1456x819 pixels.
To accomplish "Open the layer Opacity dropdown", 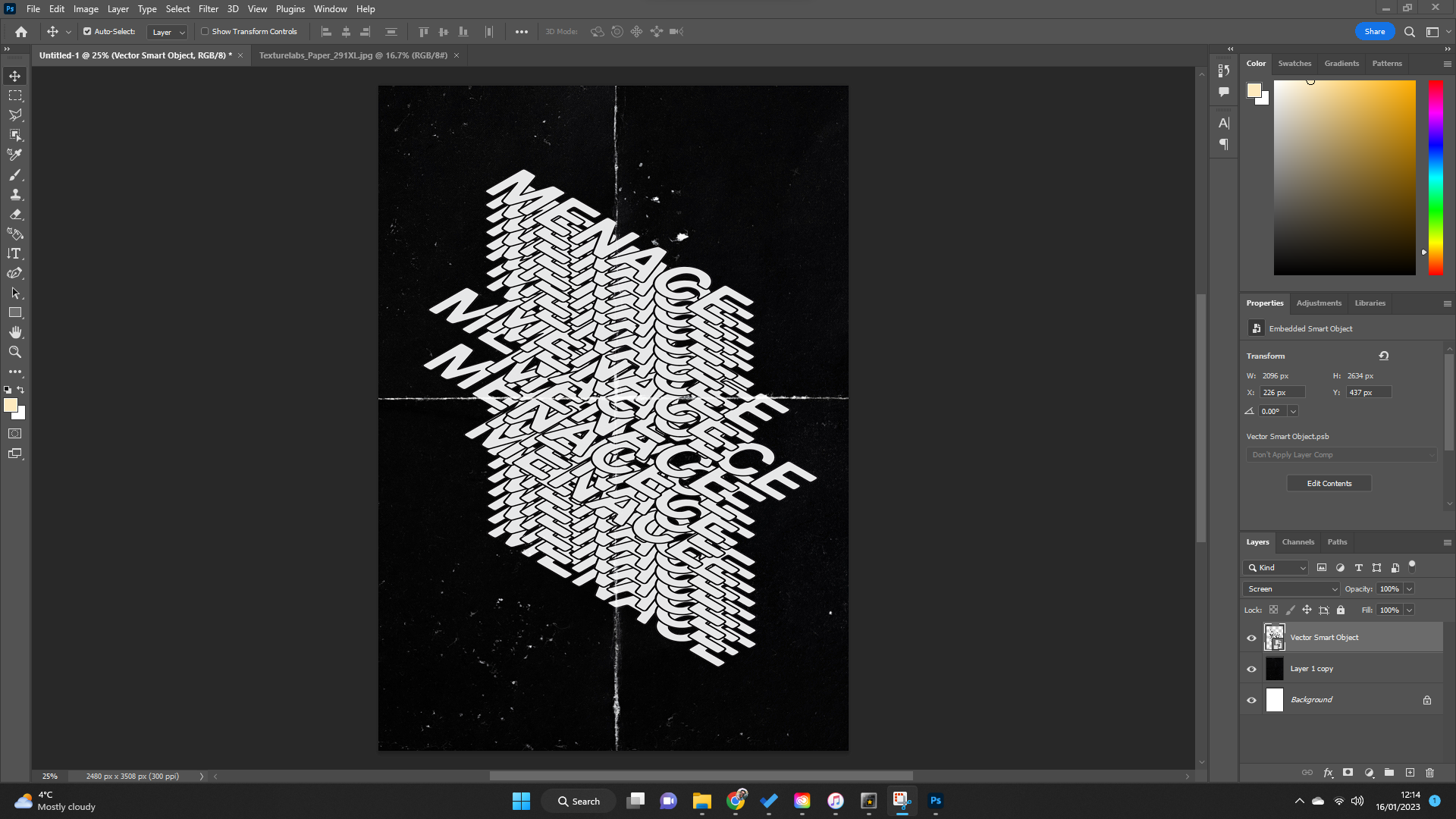I will (1407, 588).
